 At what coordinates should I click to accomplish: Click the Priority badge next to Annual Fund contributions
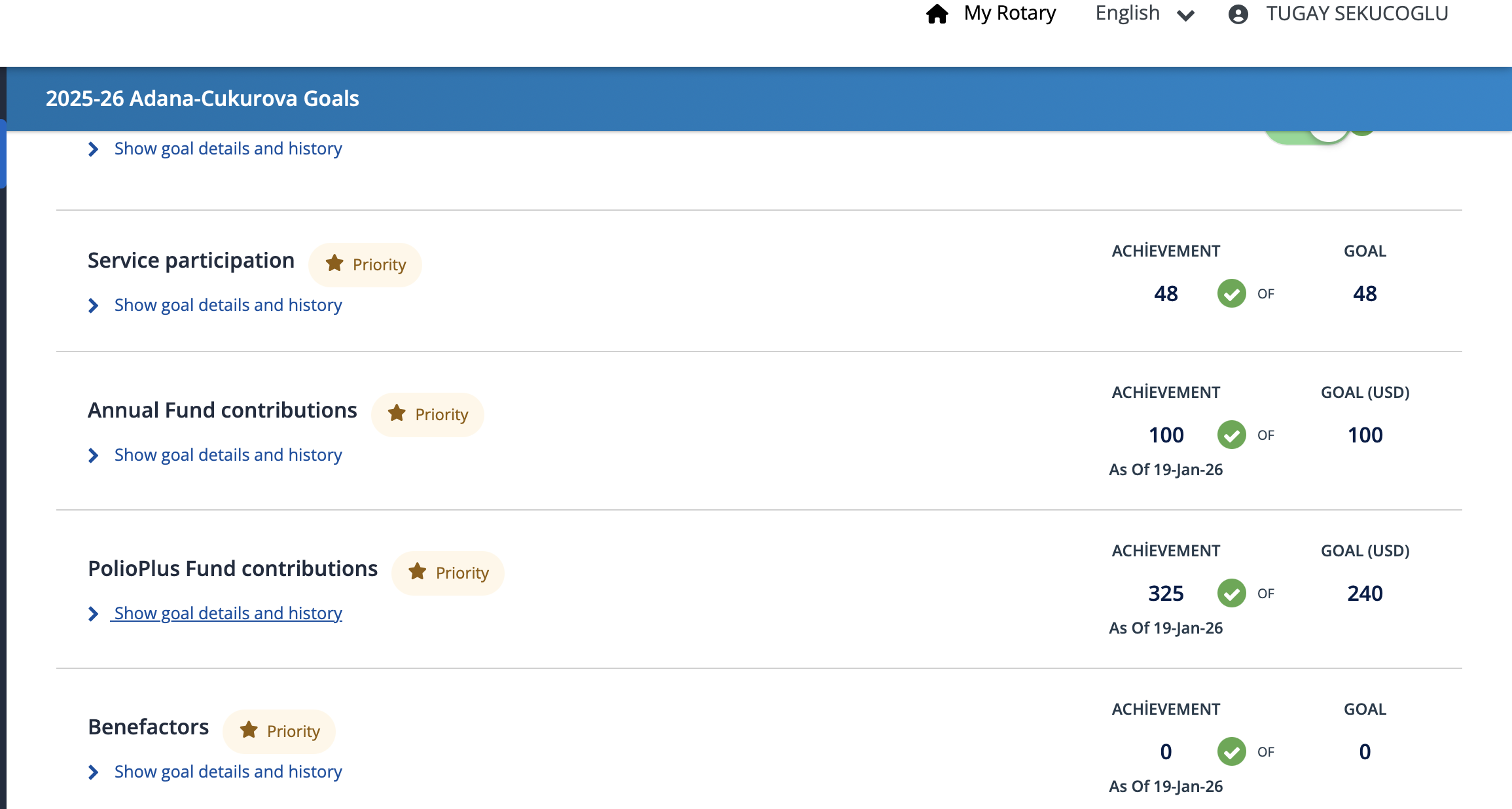point(427,414)
